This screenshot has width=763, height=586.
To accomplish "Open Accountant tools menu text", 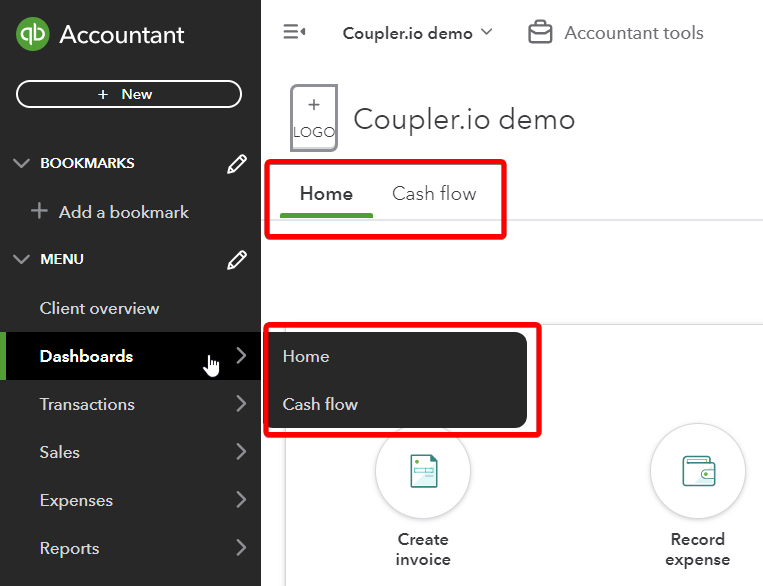I will pos(634,33).
